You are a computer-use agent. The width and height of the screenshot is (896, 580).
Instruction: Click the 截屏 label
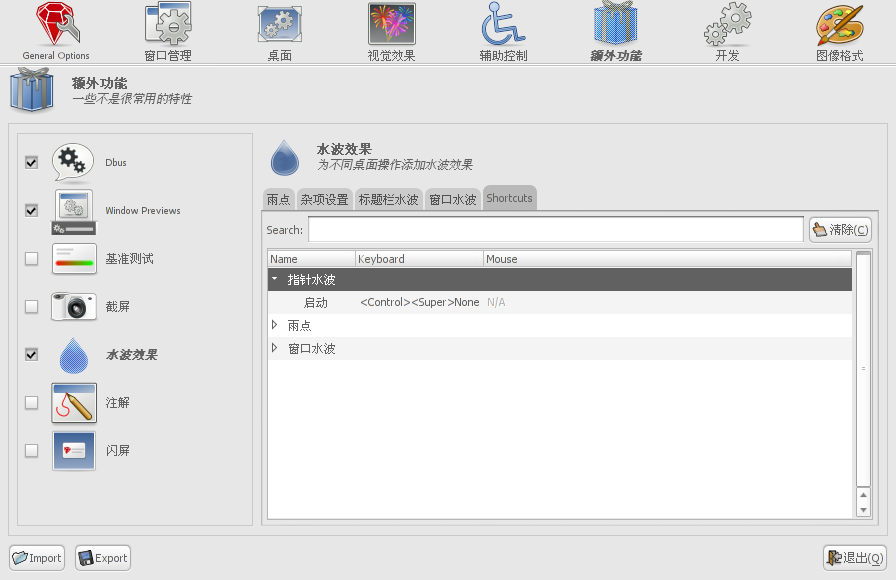[x=117, y=306]
